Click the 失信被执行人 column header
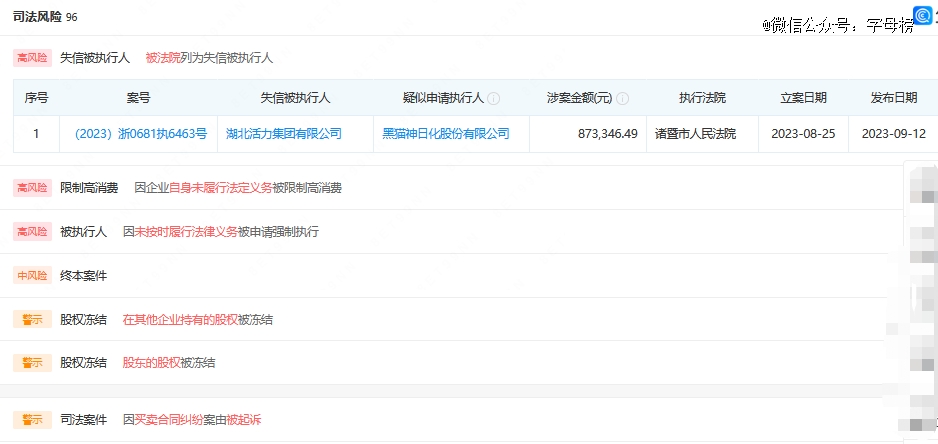Screen dimensions: 938x444 coord(296,98)
